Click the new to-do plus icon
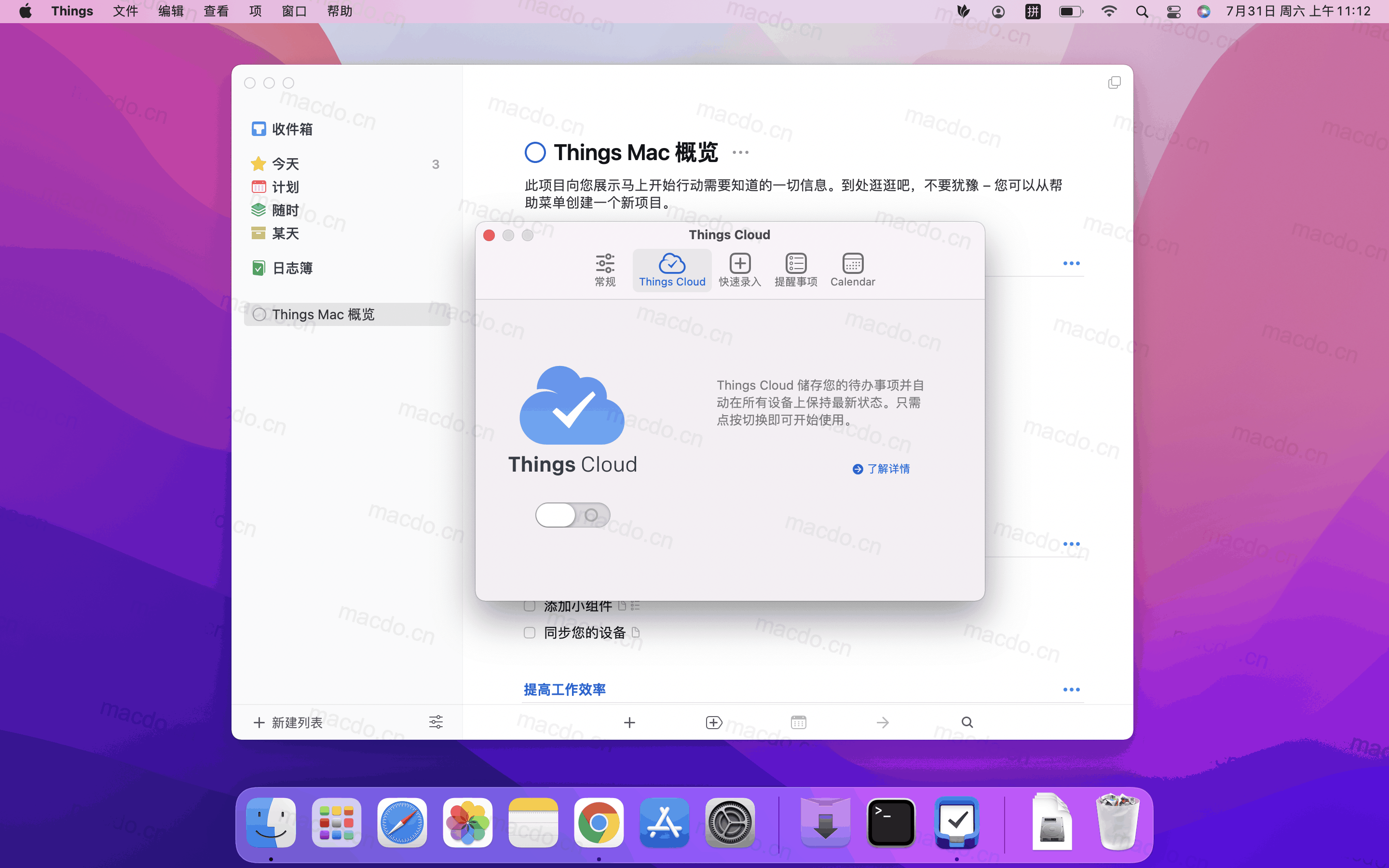This screenshot has height=868, width=1389. (630, 723)
